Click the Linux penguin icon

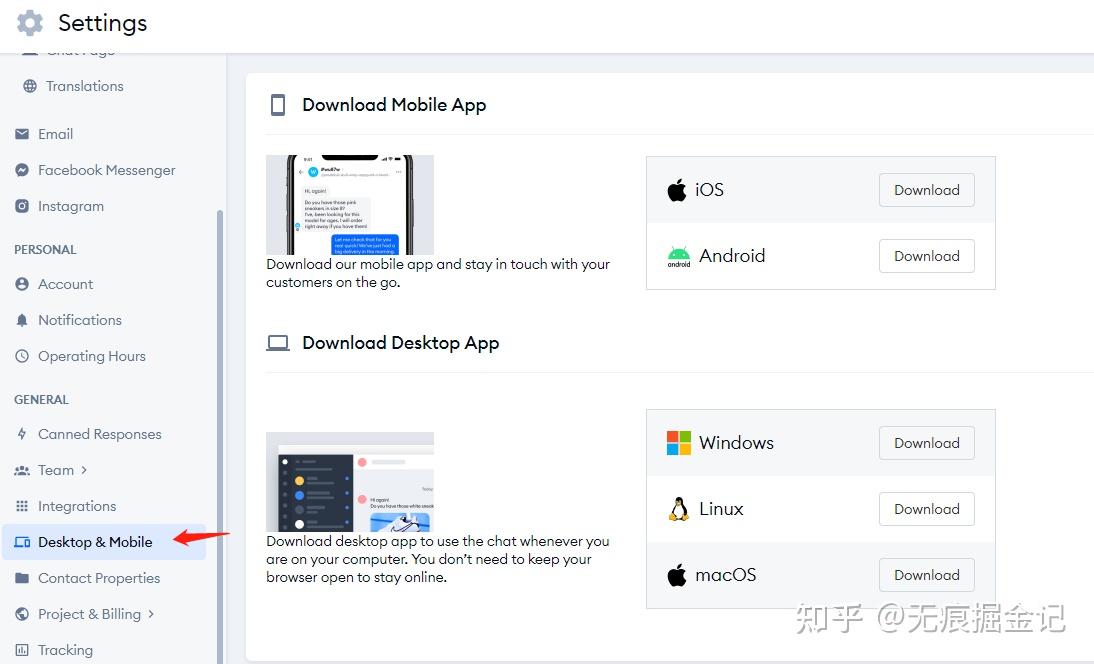(x=678, y=509)
